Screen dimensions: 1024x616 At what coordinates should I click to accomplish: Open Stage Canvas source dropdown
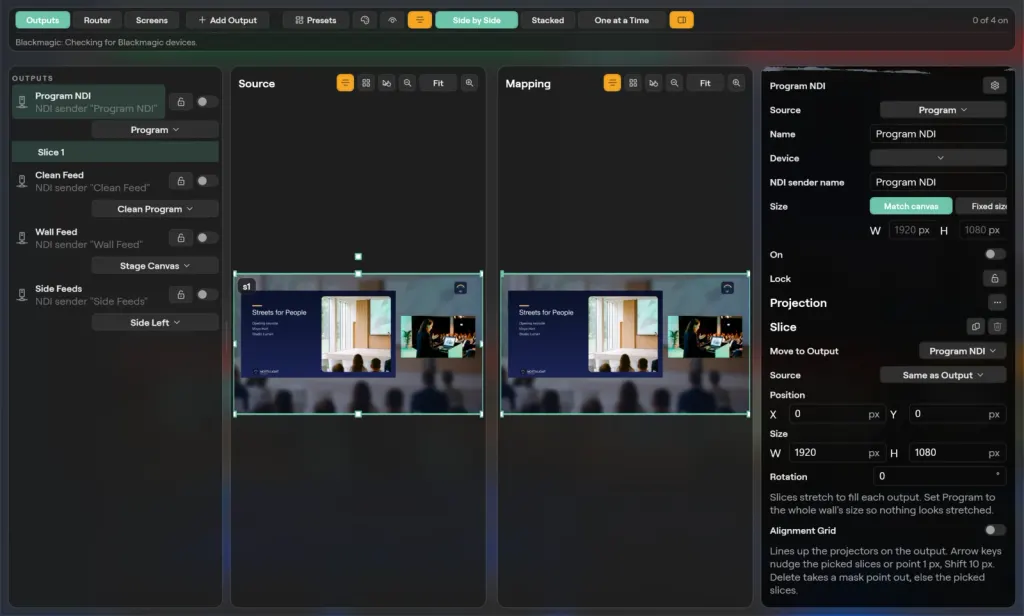(x=155, y=266)
